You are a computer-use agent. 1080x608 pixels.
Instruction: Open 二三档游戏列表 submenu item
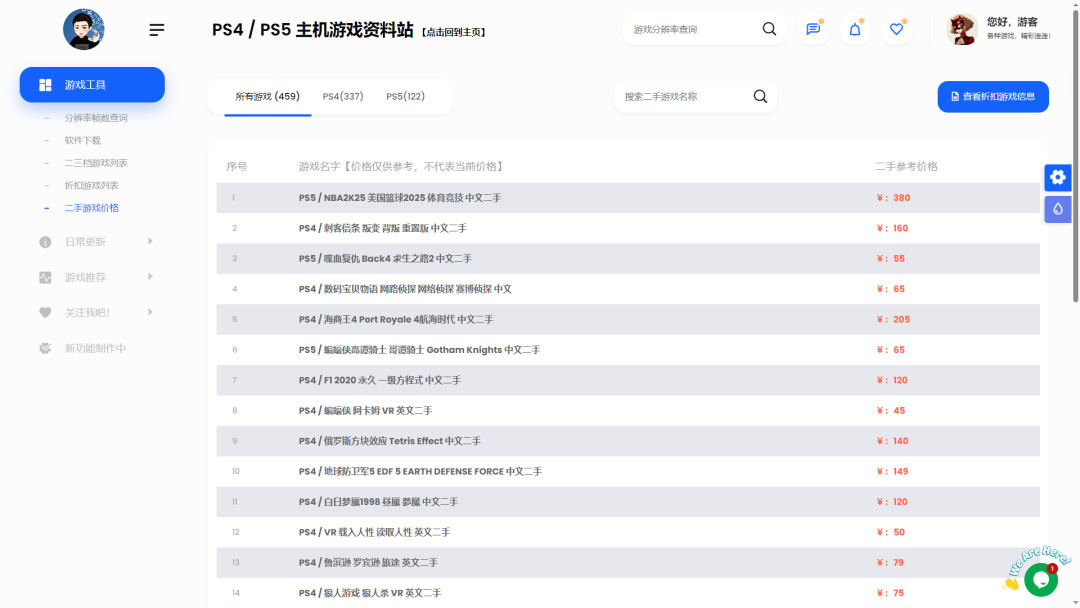click(x=96, y=163)
